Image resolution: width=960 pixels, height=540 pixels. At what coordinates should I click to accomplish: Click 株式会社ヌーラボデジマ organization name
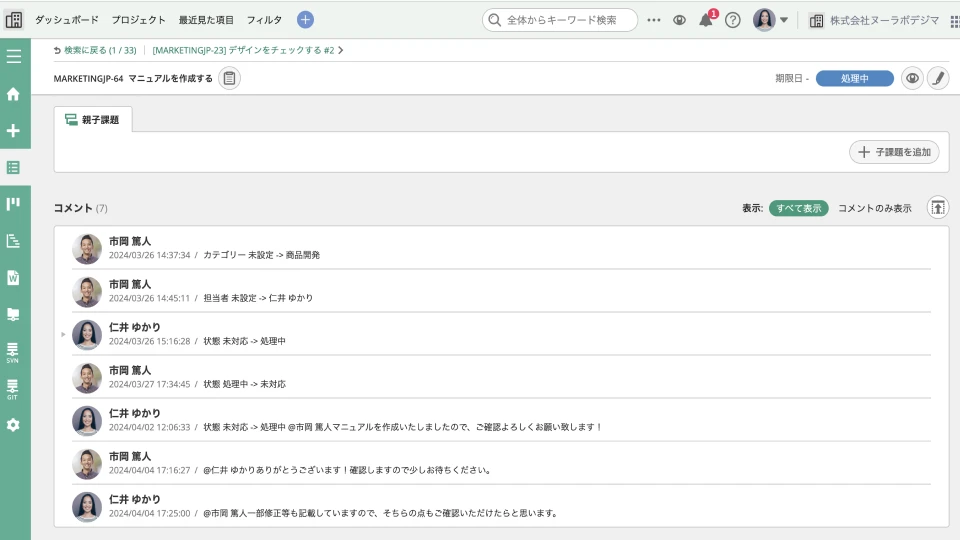[884, 20]
